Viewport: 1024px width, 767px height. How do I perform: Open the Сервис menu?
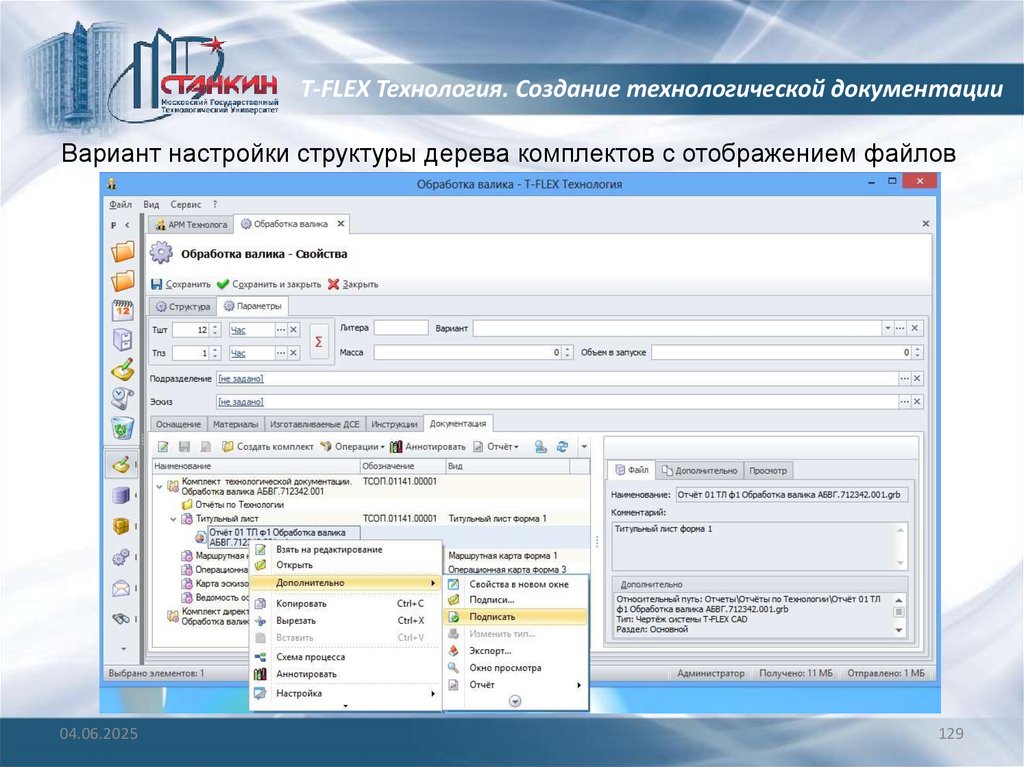[185, 204]
